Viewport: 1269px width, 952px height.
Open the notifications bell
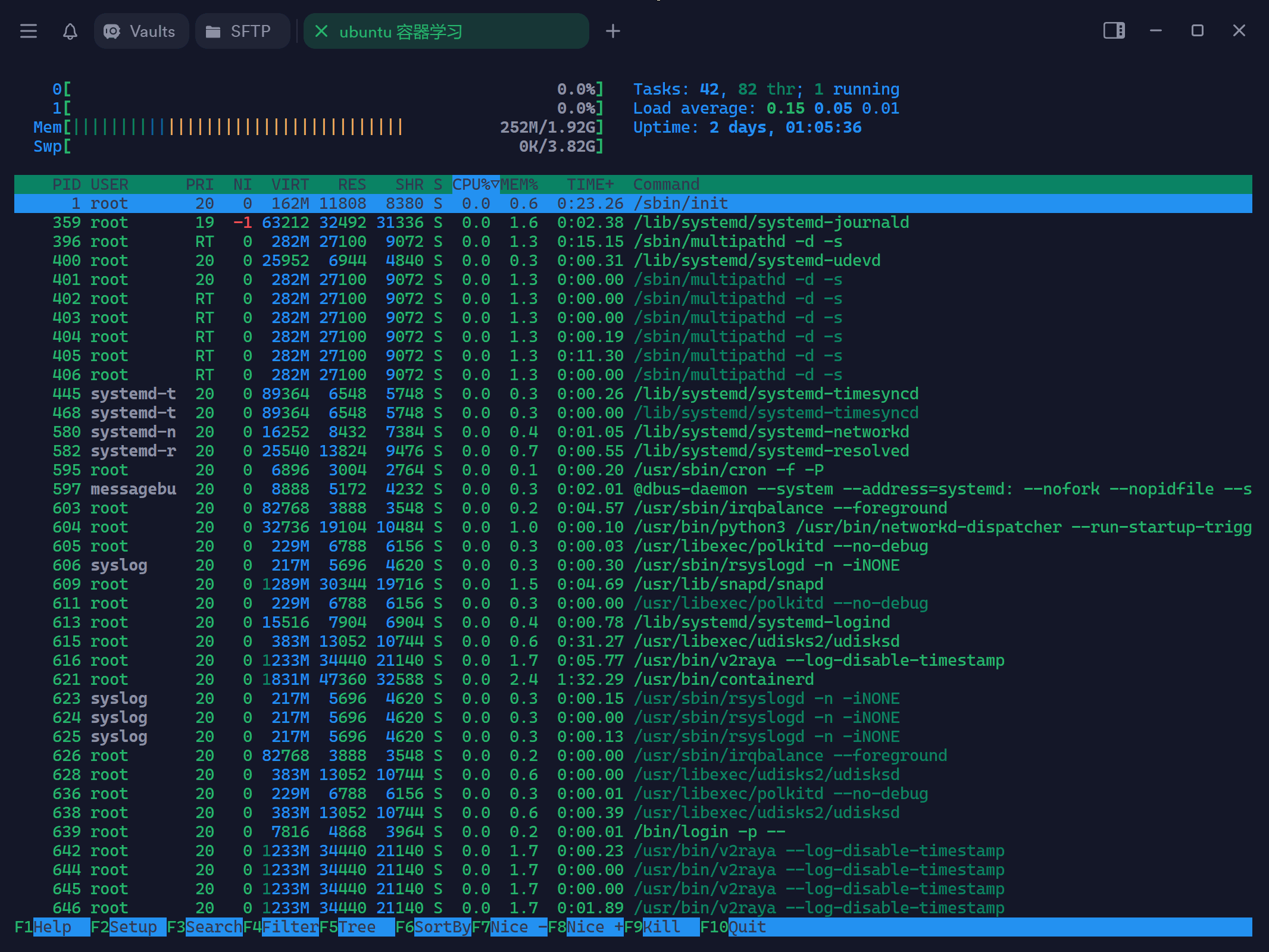70,31
